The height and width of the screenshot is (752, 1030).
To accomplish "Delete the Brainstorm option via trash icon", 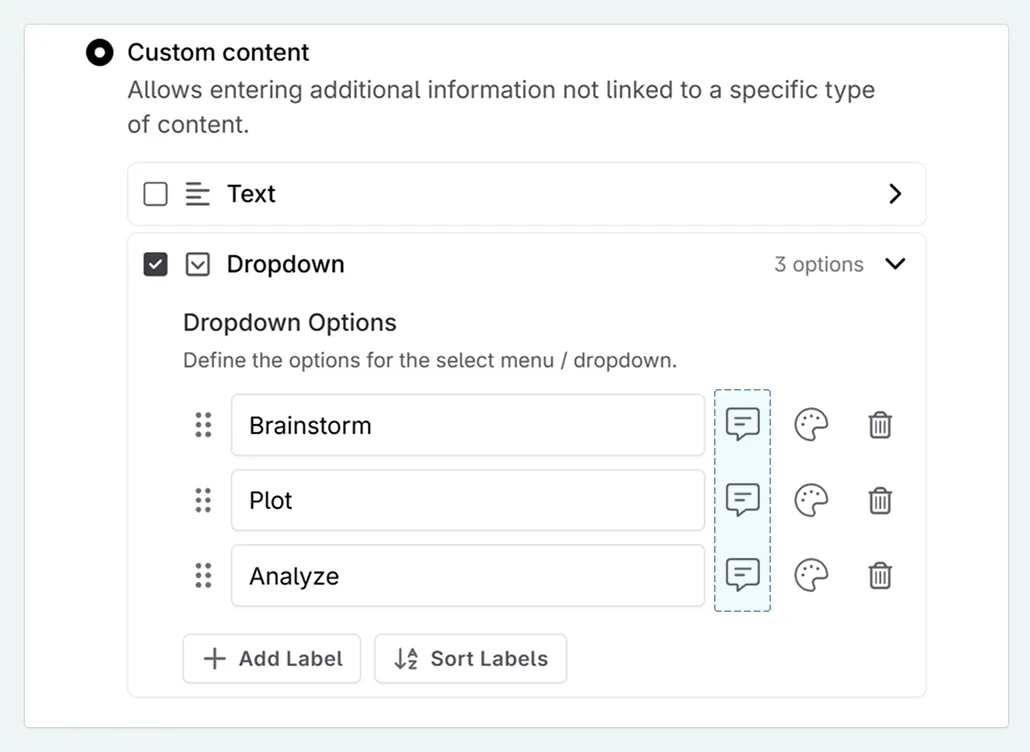I will tap(880, 424).
